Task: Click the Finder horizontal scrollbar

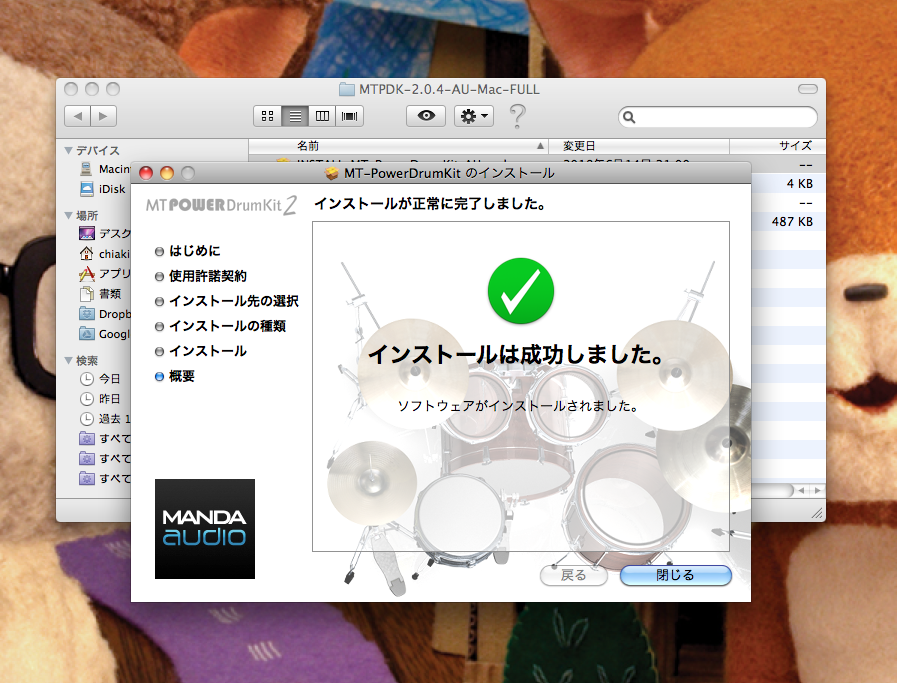Action: [772, 491]
